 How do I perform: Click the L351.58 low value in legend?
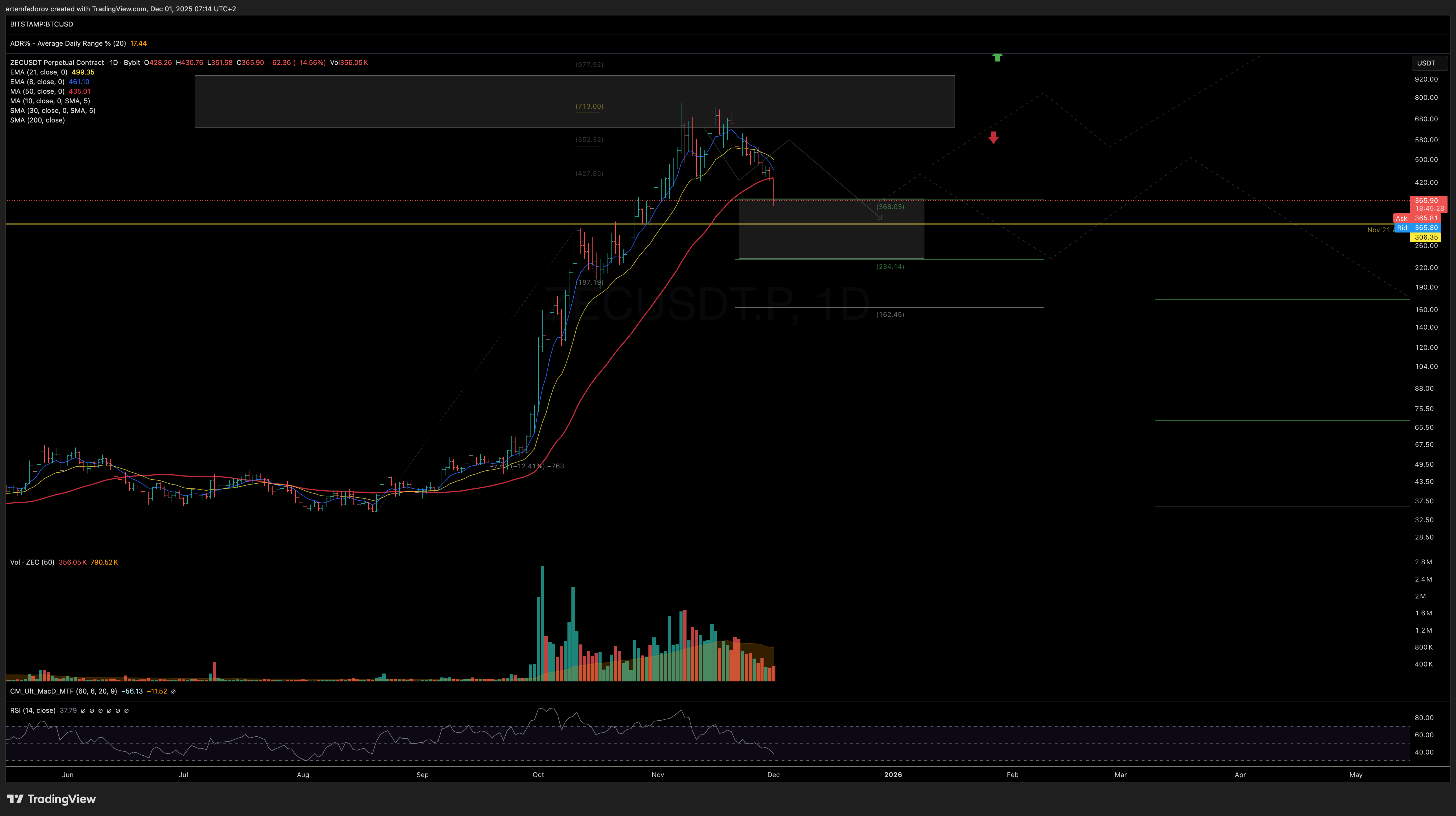[x=220, y=63]
